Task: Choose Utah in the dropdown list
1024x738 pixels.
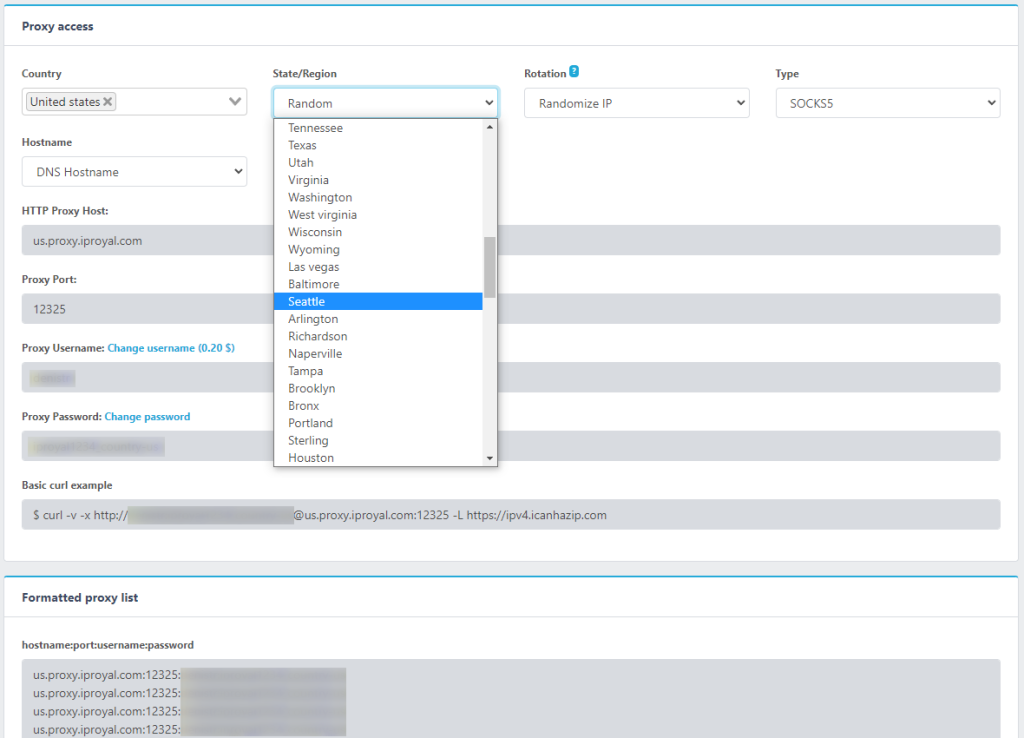Action: click(x=378, y=163)
